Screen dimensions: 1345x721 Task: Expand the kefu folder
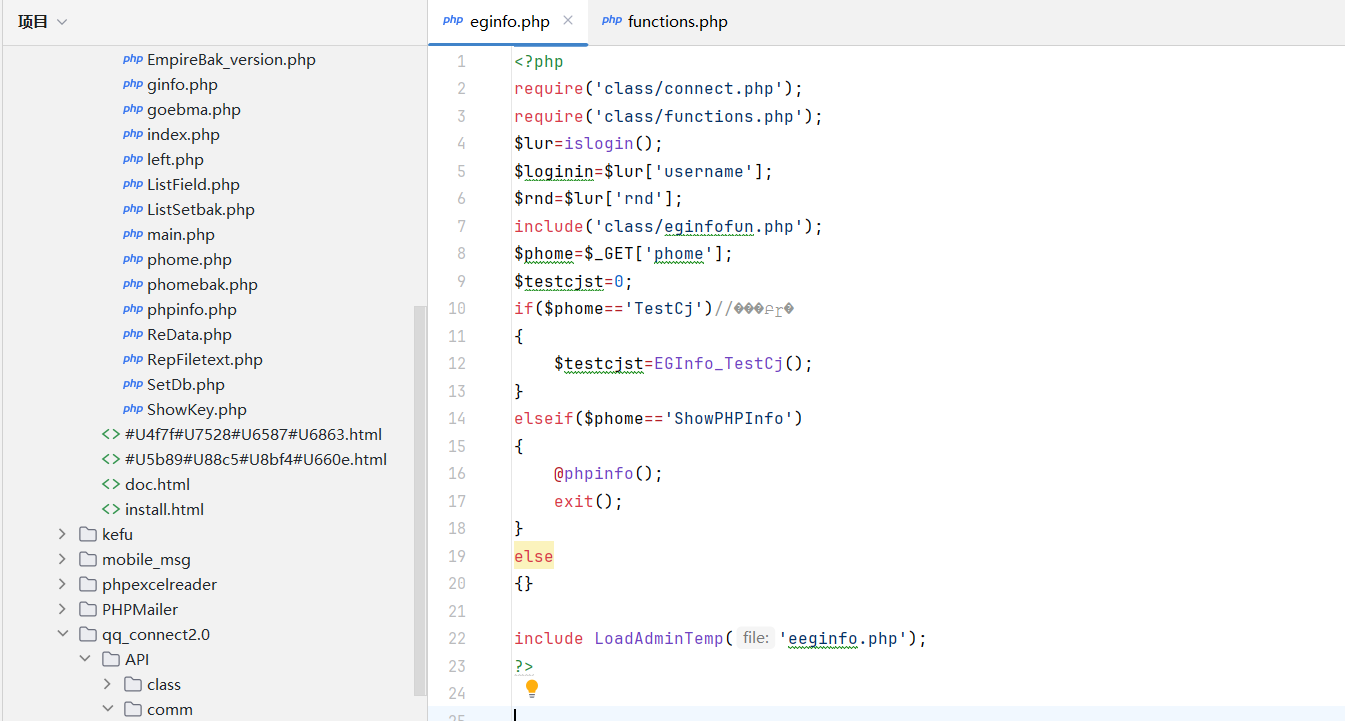pos(63,535)
